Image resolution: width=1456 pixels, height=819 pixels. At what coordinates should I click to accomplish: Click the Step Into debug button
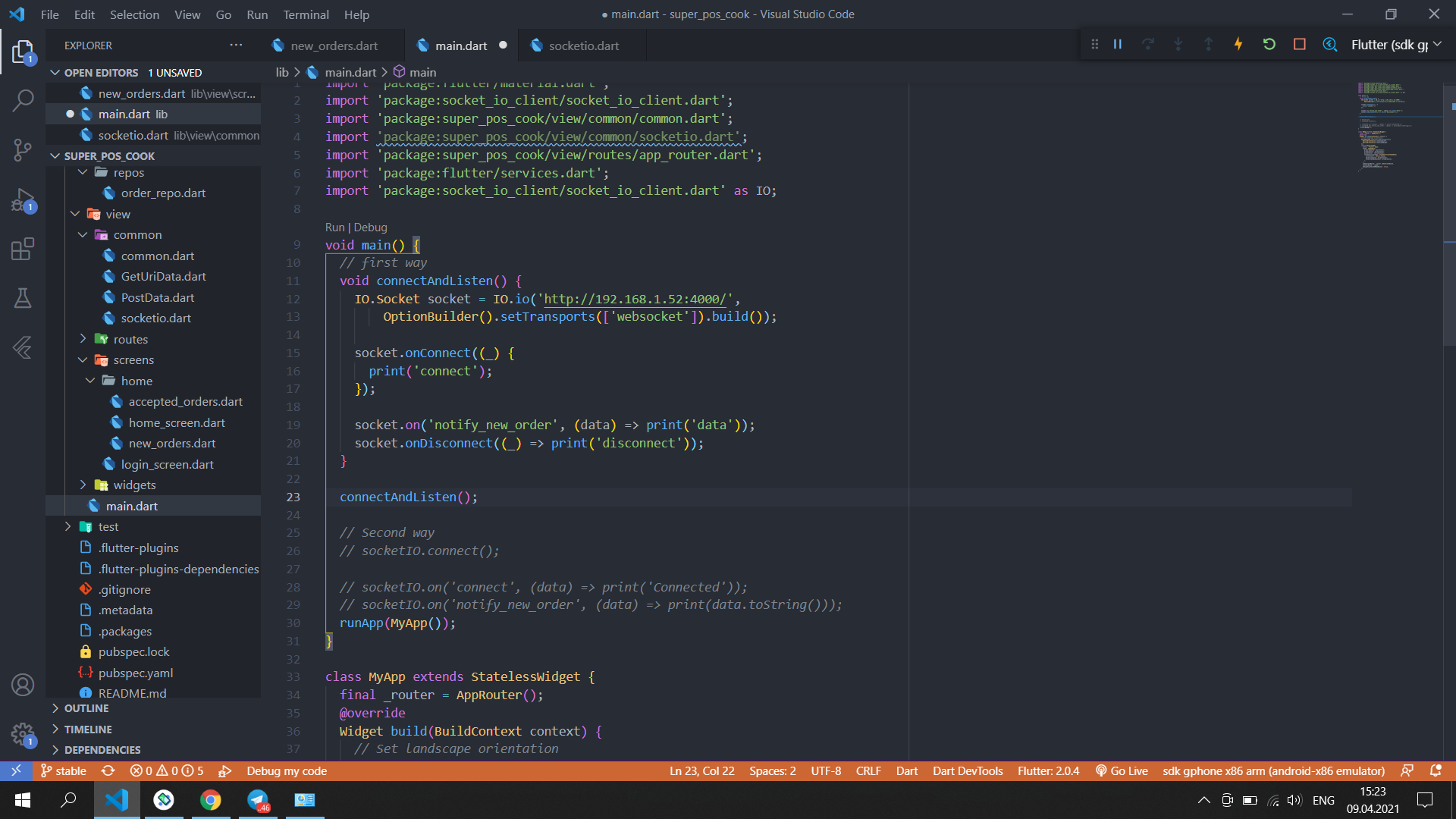1178,45
